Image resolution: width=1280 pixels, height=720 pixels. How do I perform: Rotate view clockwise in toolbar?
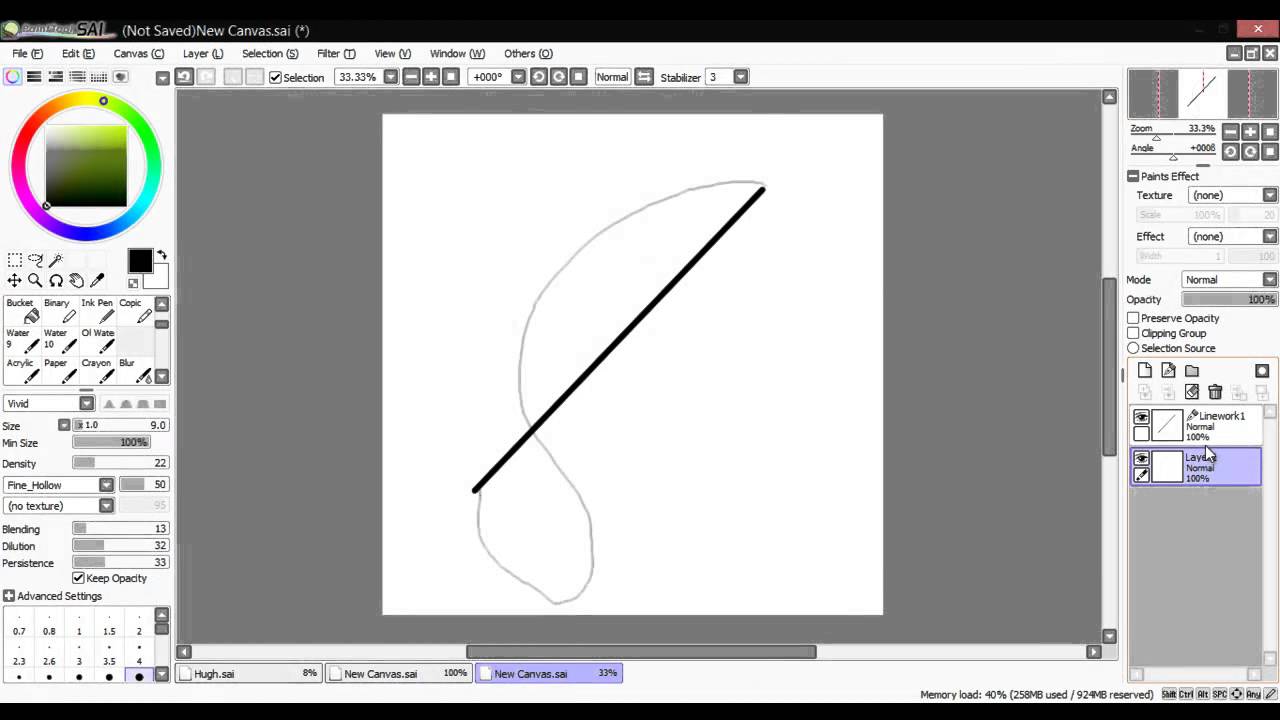(x=559, y=77)
